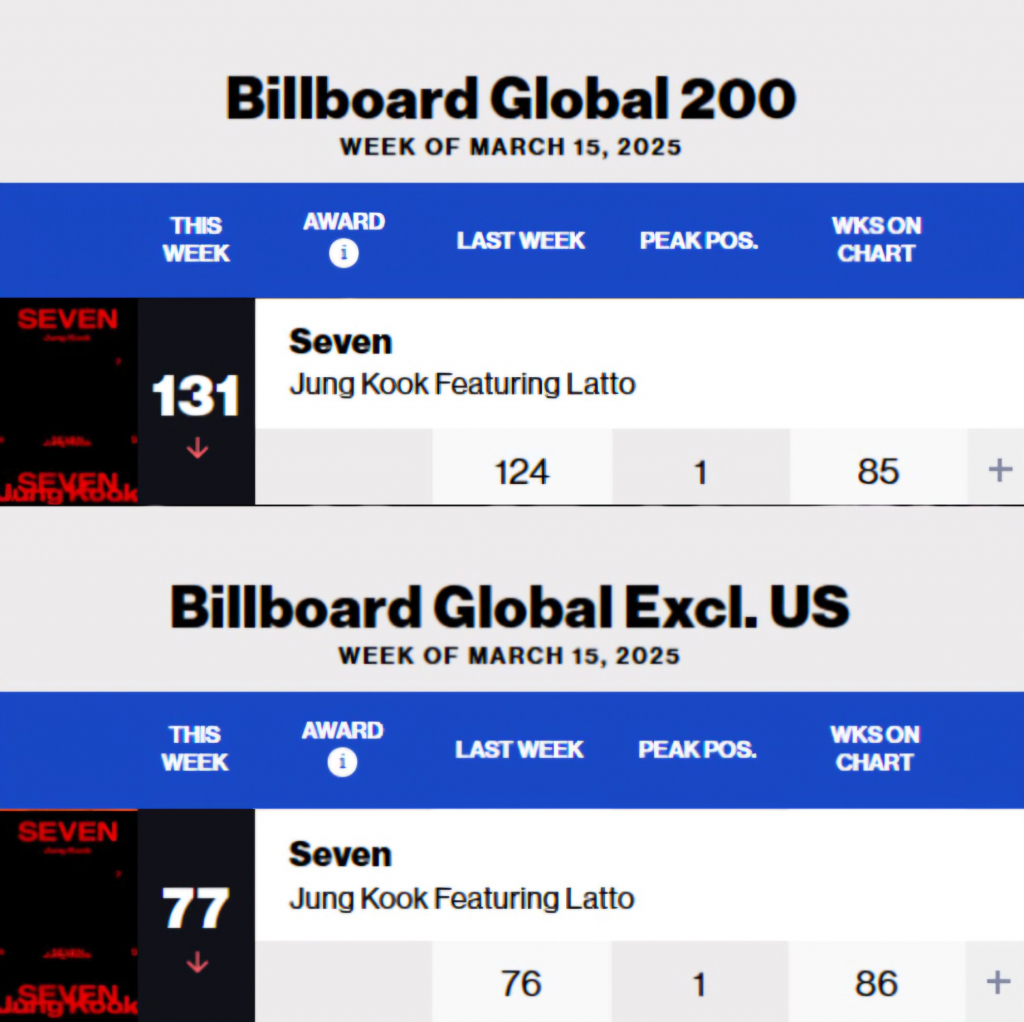Click the Last Week header in Global 200 chart

point(521,241)
